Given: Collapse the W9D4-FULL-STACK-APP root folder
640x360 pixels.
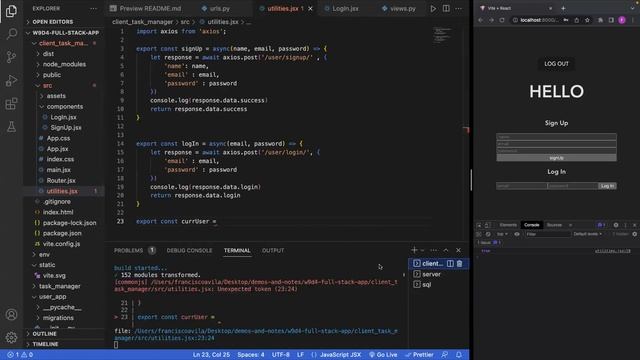Looking at the screenshot, I should click(x=65, y=33).
